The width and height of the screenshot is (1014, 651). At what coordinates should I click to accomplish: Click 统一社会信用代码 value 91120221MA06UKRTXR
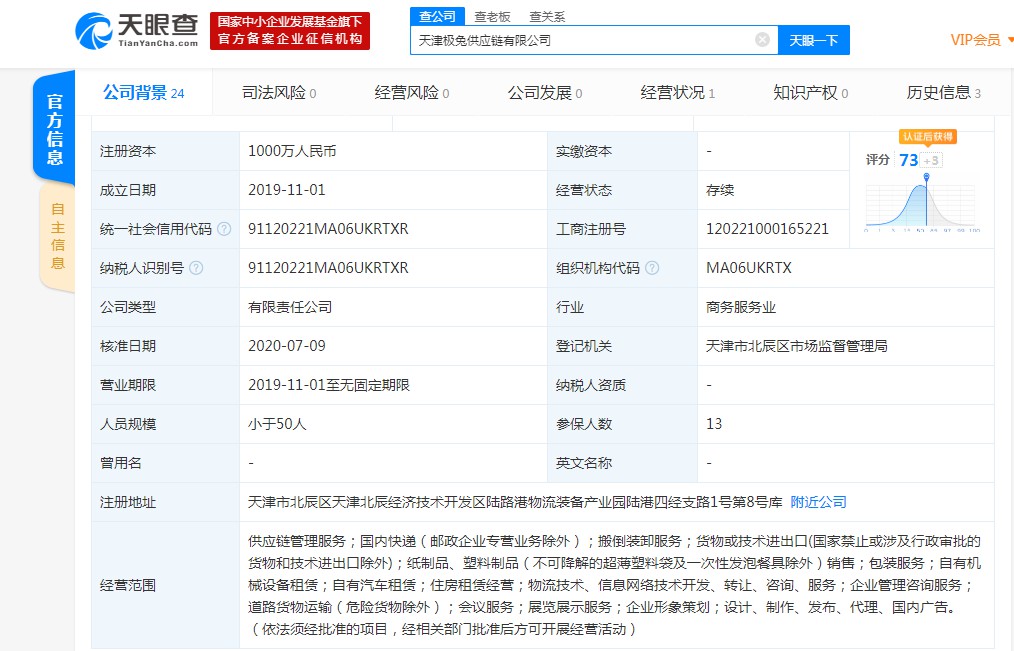point(328,229)
